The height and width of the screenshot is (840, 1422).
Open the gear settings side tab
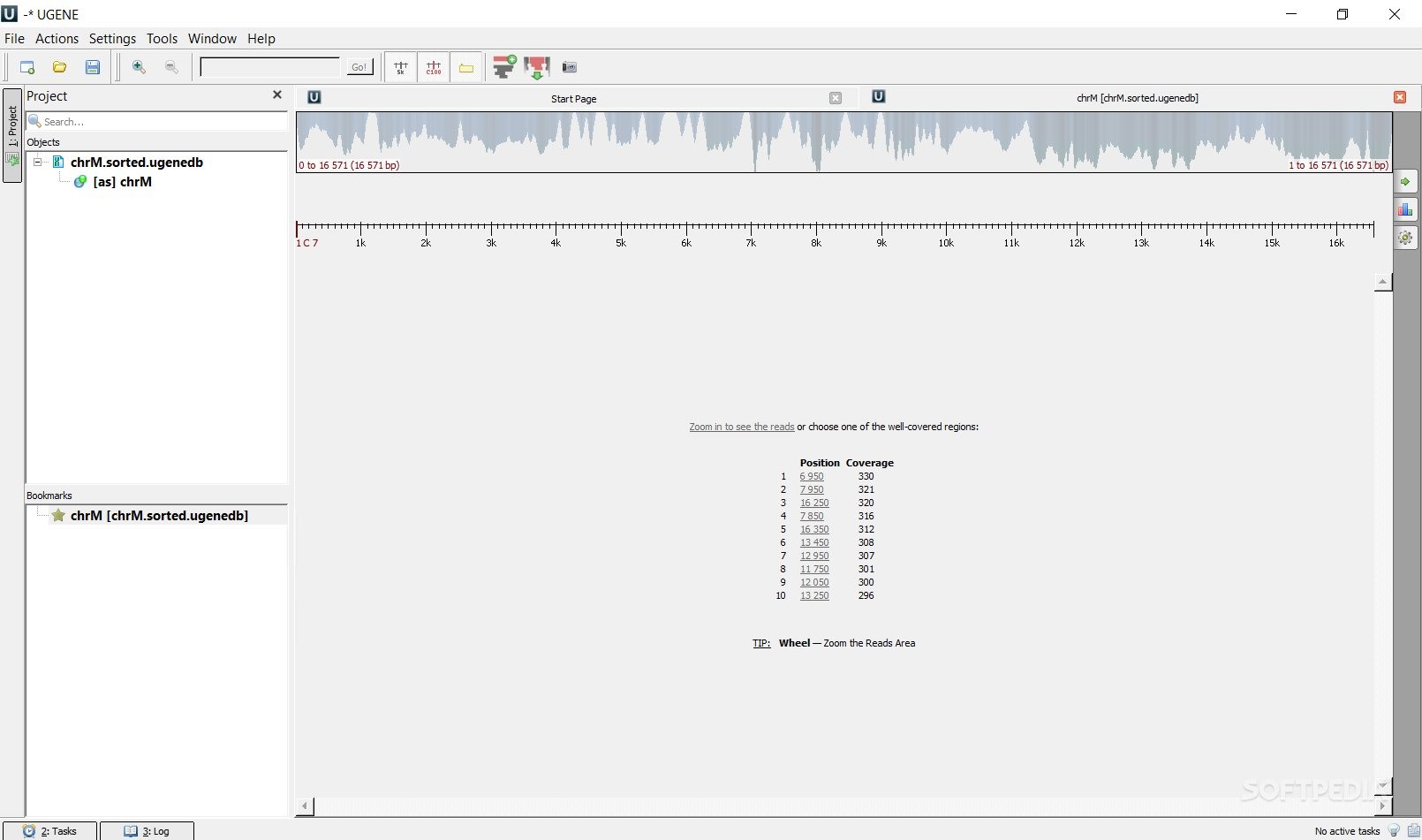(1405, 238)
